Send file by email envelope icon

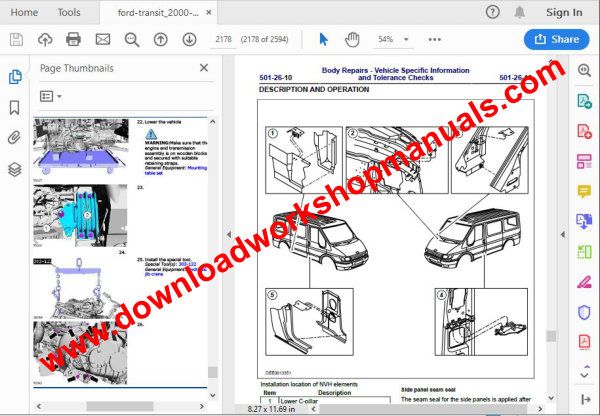coord(103,39)
